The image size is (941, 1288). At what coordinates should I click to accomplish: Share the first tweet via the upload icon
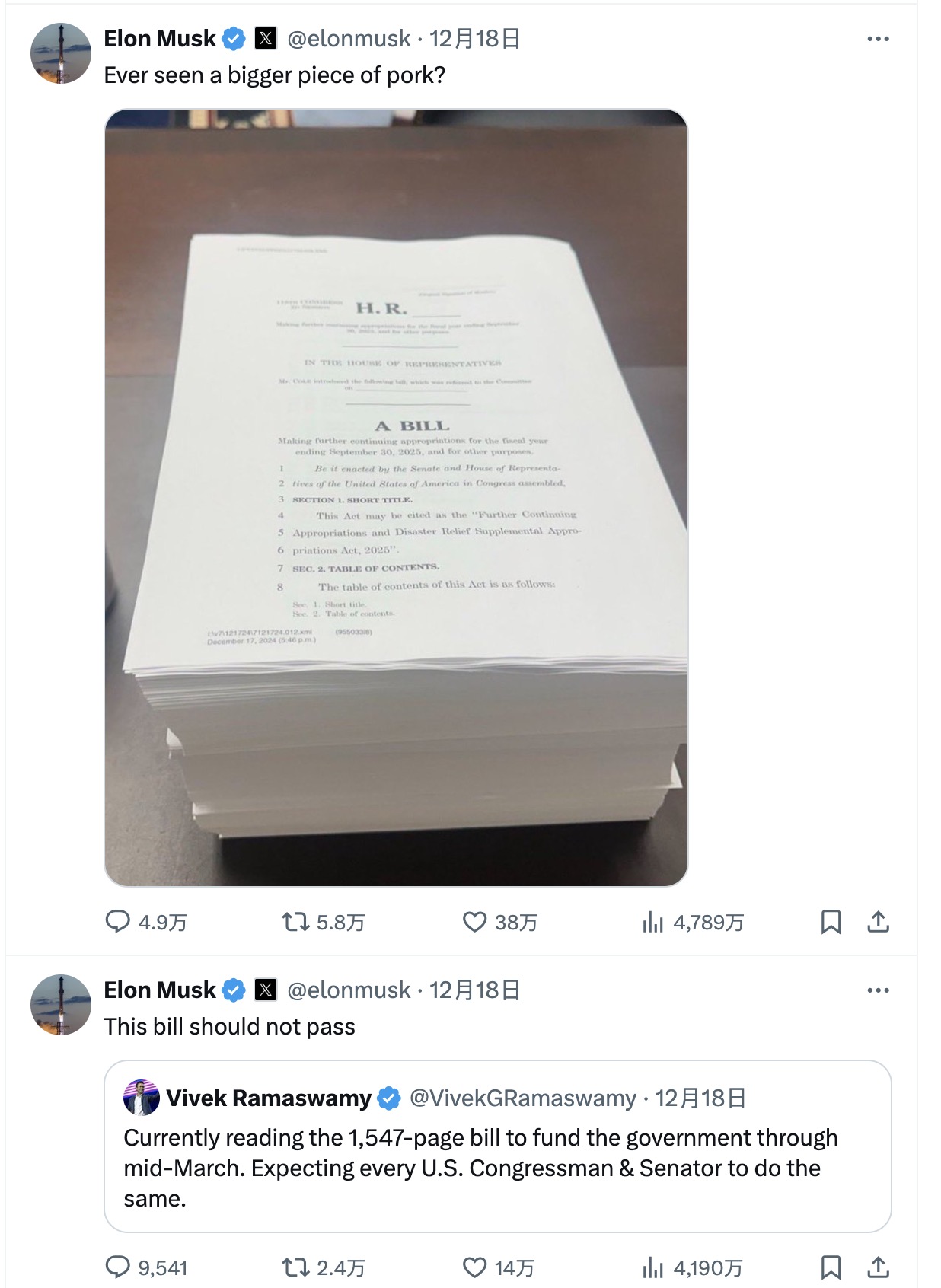coord(878,922)
